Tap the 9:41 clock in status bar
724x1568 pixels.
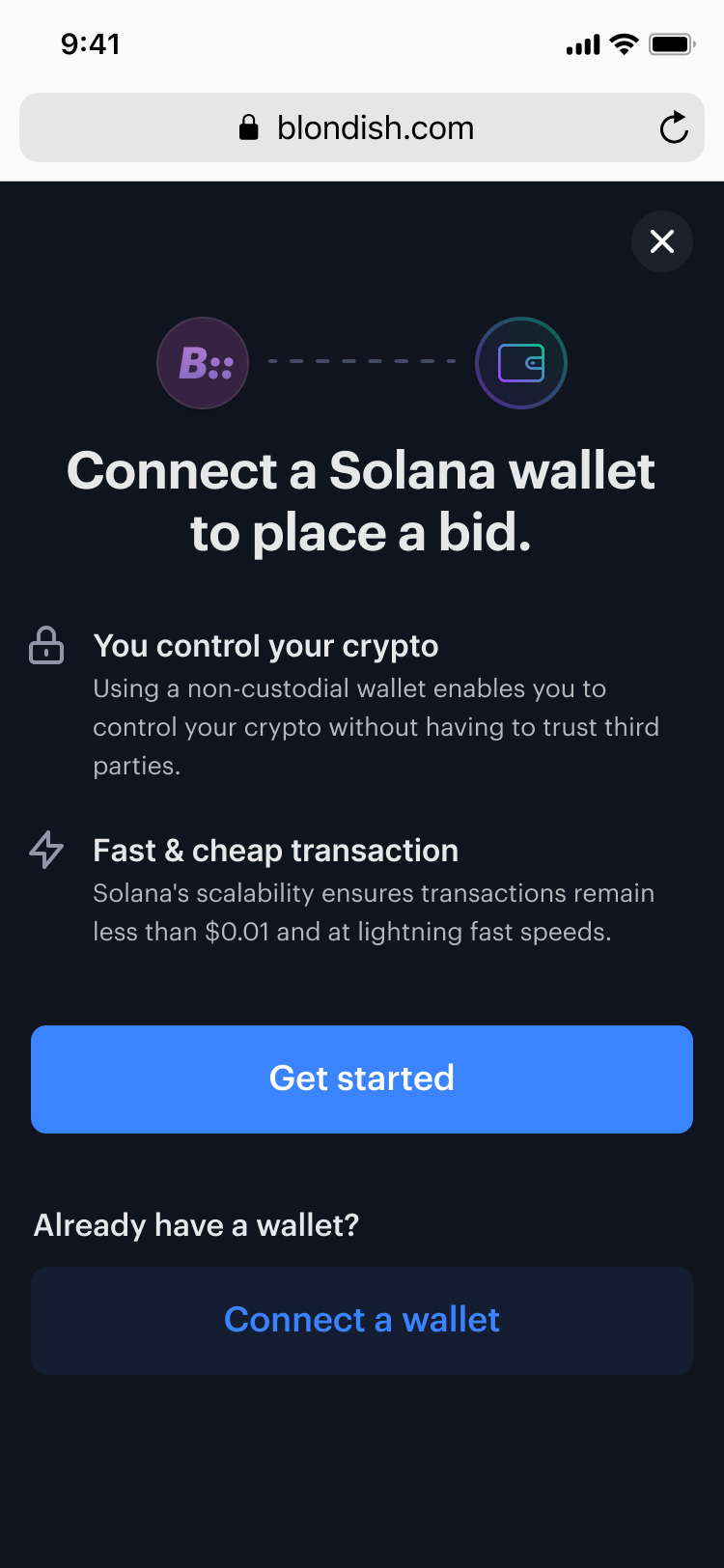coord(91,44)
